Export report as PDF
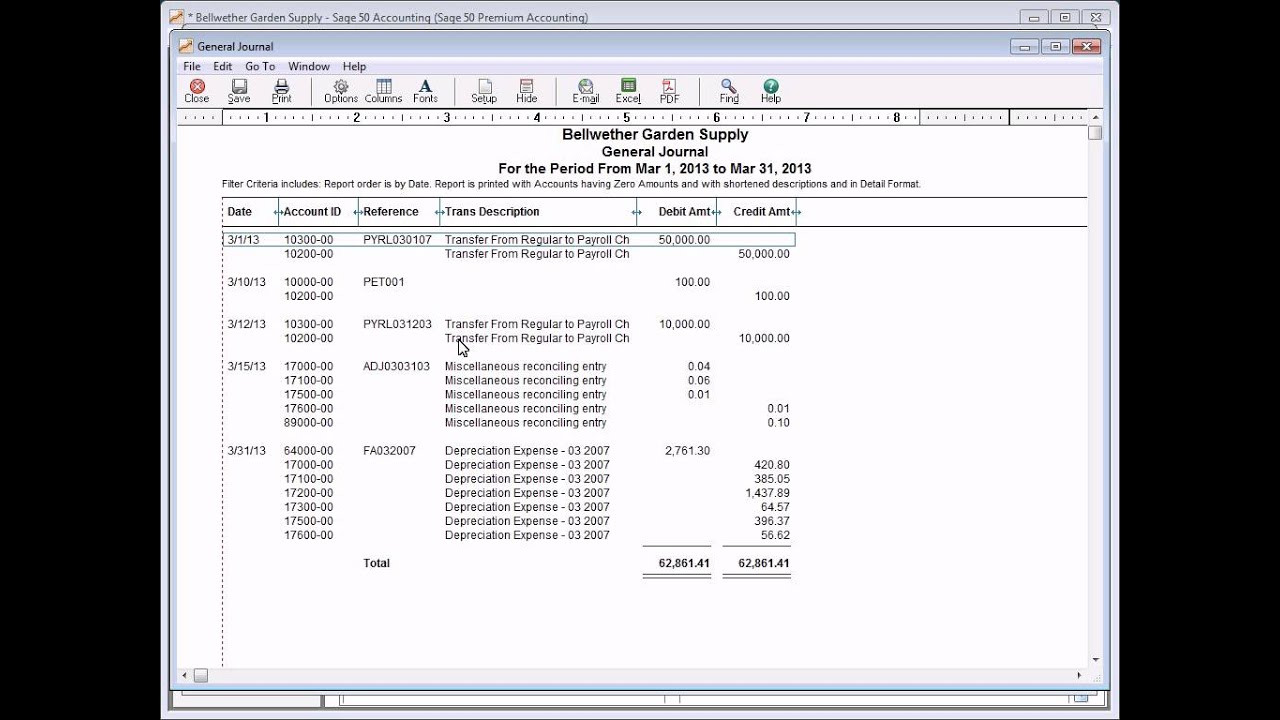Image resolution: width=1280 pixels, height=720 pixels. click(669, 91)
